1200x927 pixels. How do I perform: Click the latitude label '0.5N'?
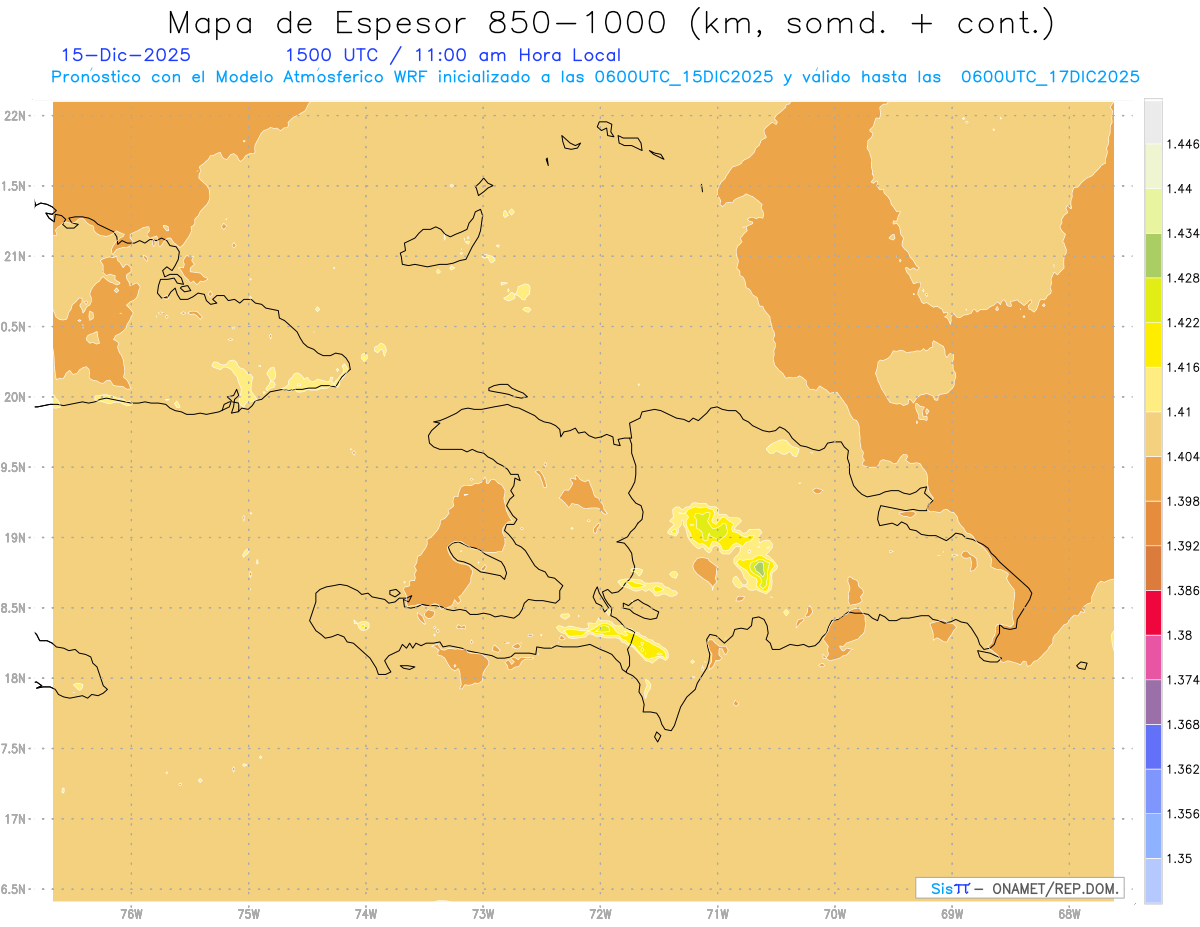tap(14, 327)
